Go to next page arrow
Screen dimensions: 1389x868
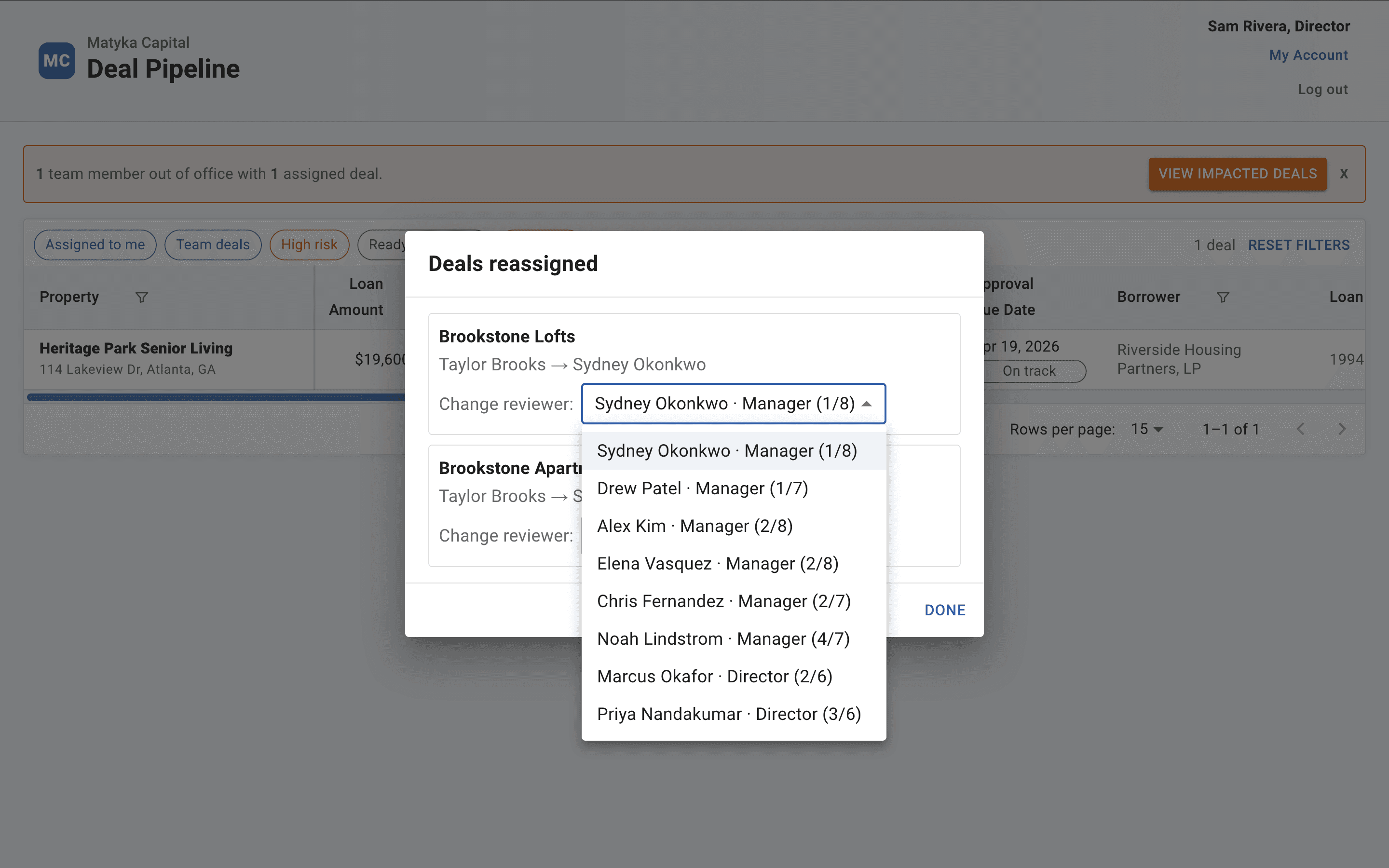click(x=1342, y=429)
